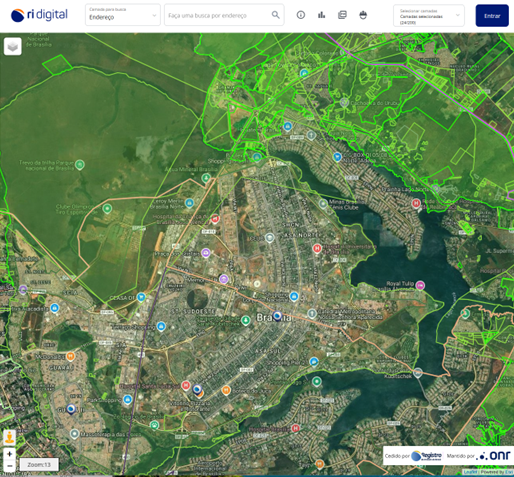Activate the street view pegman icon

click(x=10, y=437)
